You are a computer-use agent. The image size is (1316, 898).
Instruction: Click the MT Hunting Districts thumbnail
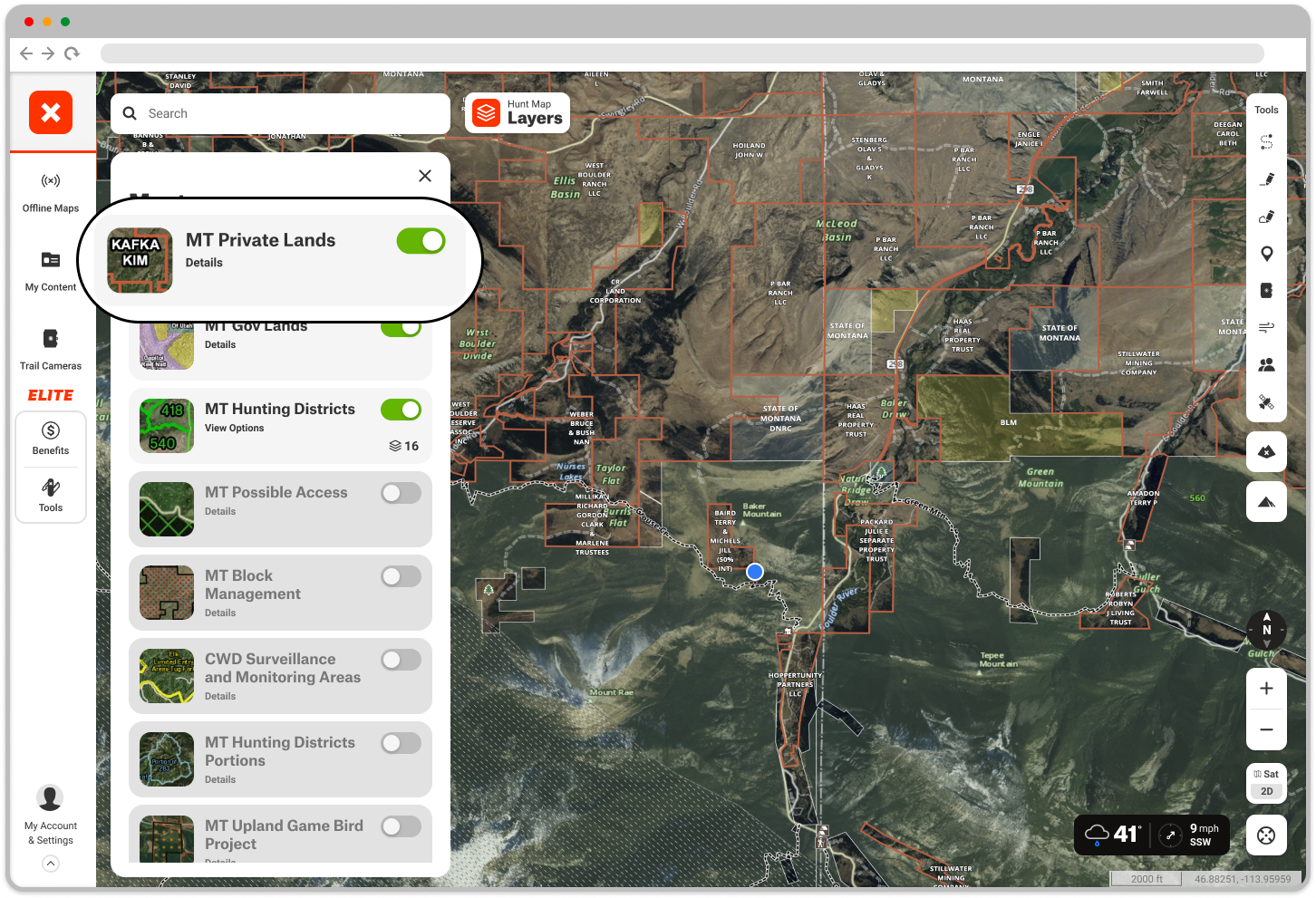point(167,426)
